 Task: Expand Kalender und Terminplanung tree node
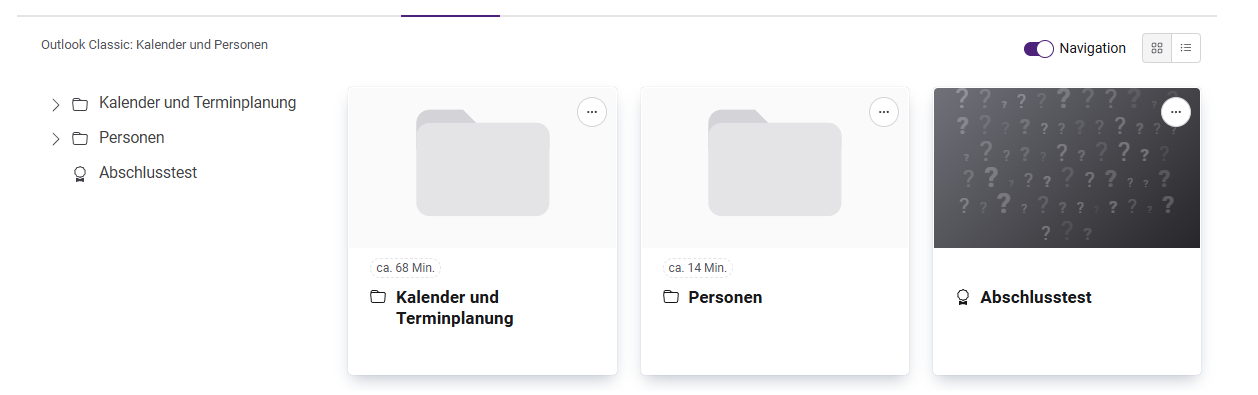click(55, 104)
